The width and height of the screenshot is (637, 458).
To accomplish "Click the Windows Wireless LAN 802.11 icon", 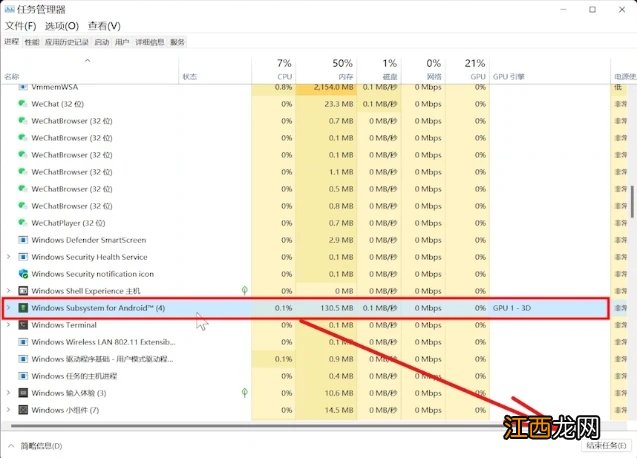I will pyautogui.click(x=23, y=342).
